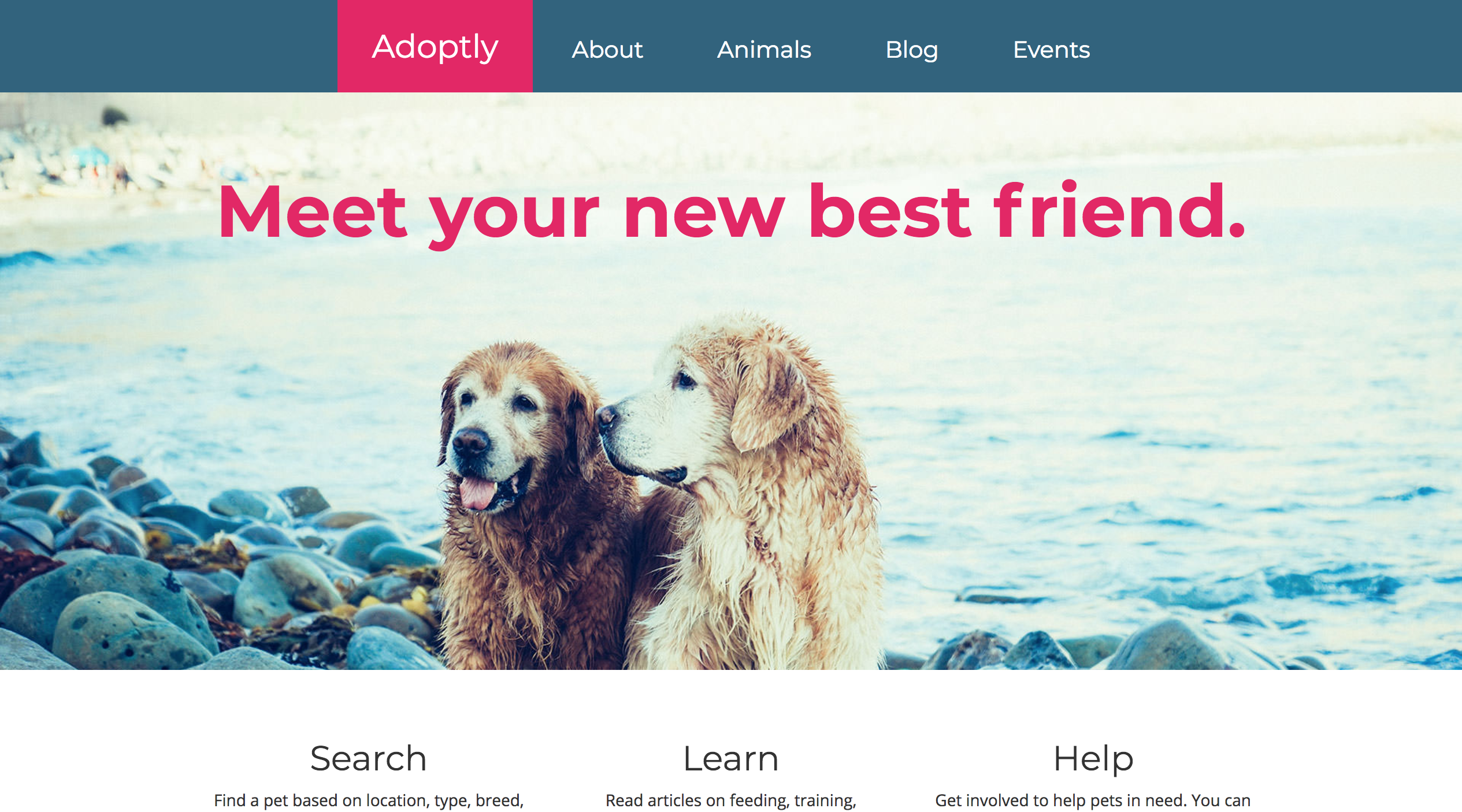This screenshot has width=1462, height=812.
Task: Select the Learn heading
Action: (731, 758)
